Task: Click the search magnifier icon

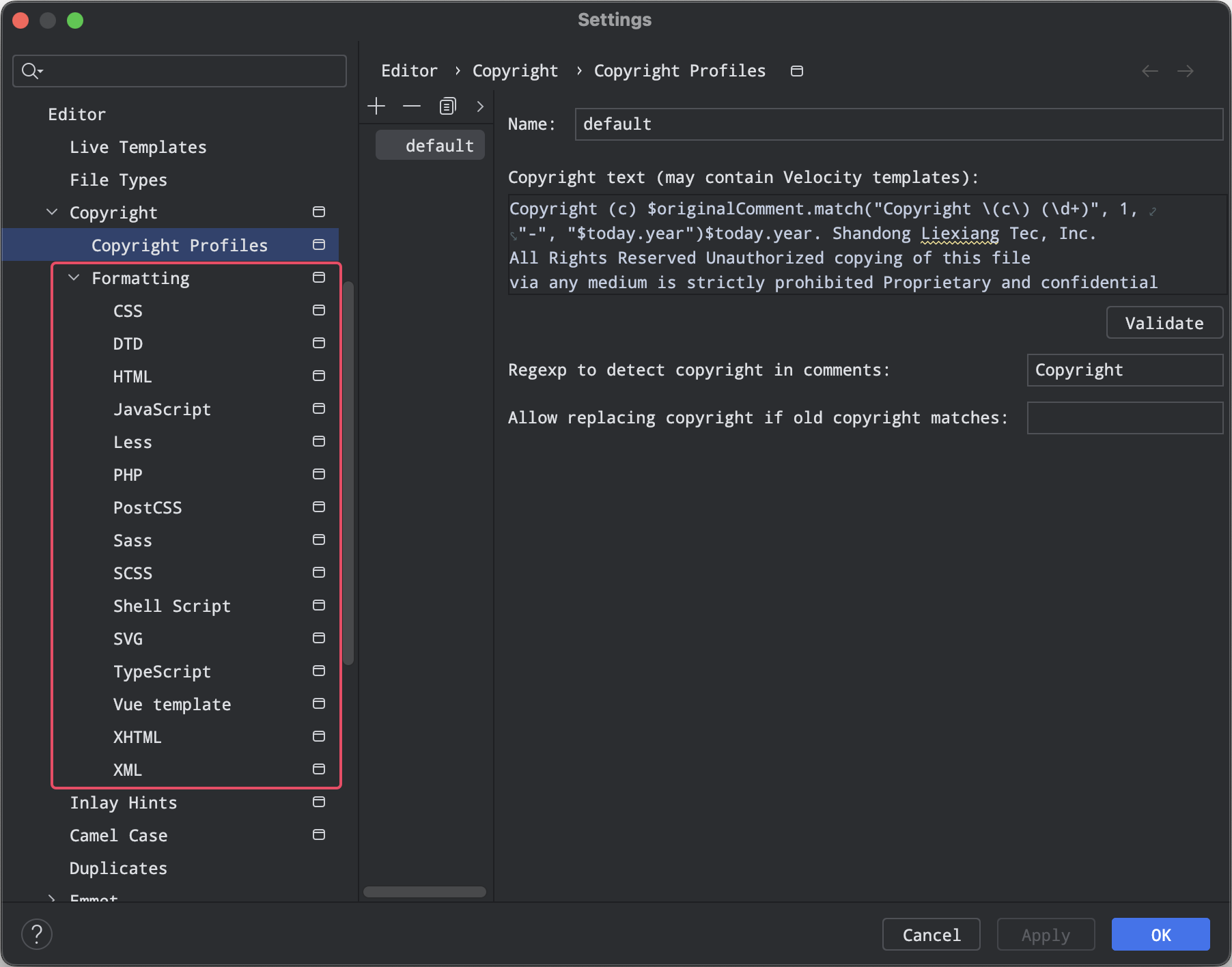Action: [31, 71]
